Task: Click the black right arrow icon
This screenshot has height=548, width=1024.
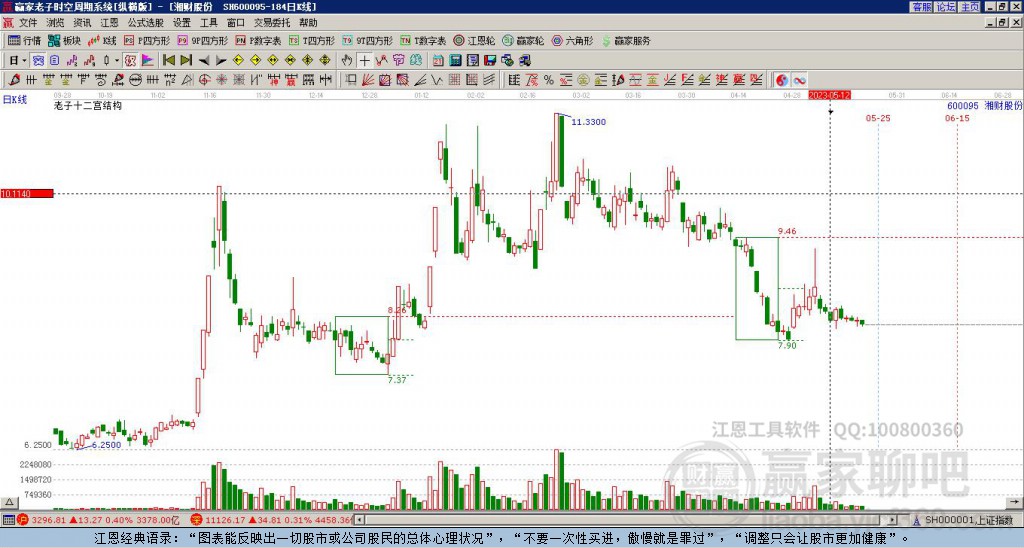Action: click(x=221, y=61)
